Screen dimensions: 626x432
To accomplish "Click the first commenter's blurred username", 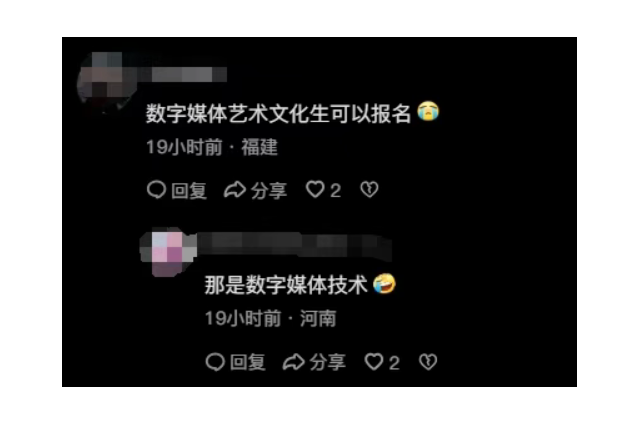I will (x=184, y=74).
